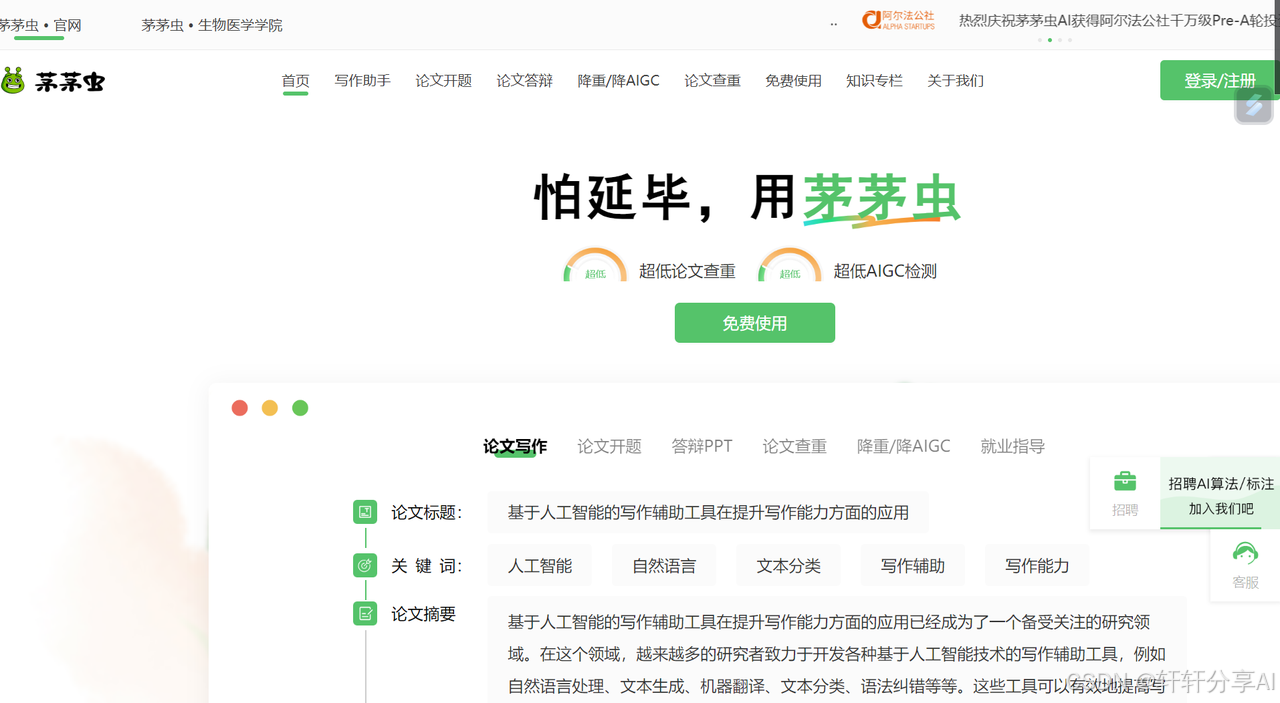Open 知识专栏 nav item

coord(874,81)
